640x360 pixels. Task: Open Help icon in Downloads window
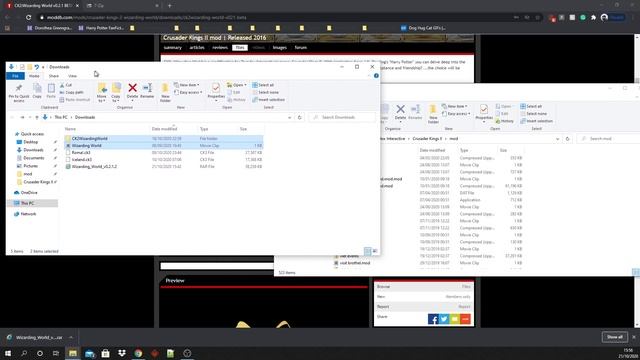(x=376, y=76)
